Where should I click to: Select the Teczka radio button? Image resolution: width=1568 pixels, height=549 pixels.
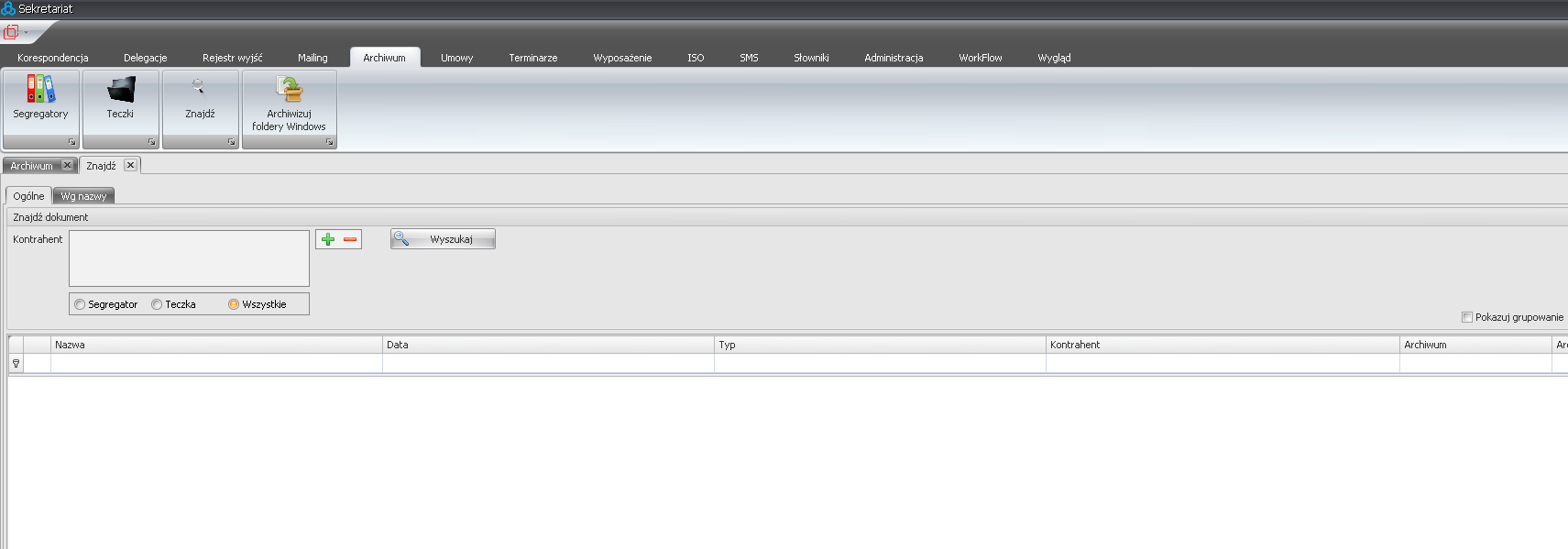pyautogui.click(x=157, y=304)
